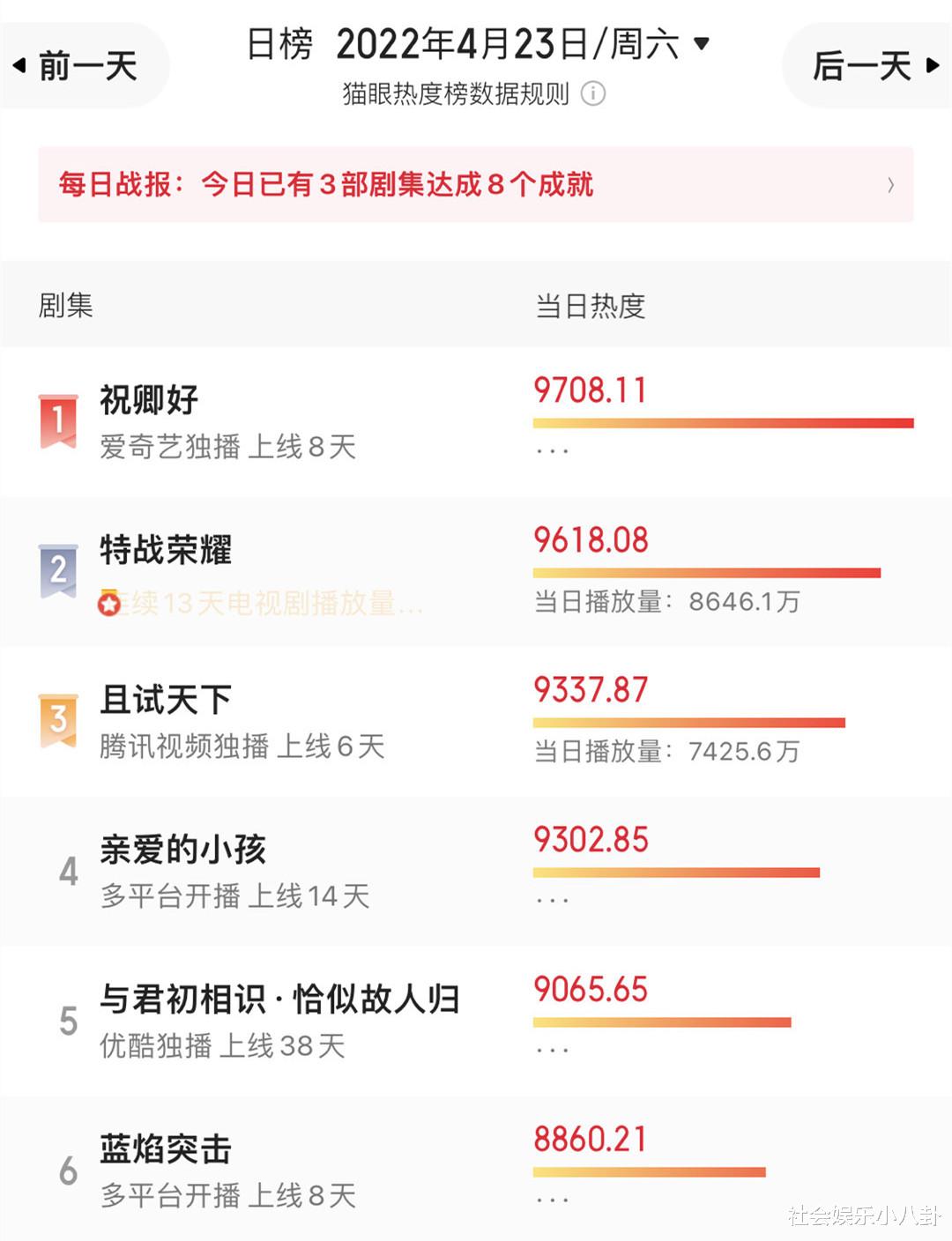Expand the ellipsis under 祝卿好 heat score

(x=553, y=451)
